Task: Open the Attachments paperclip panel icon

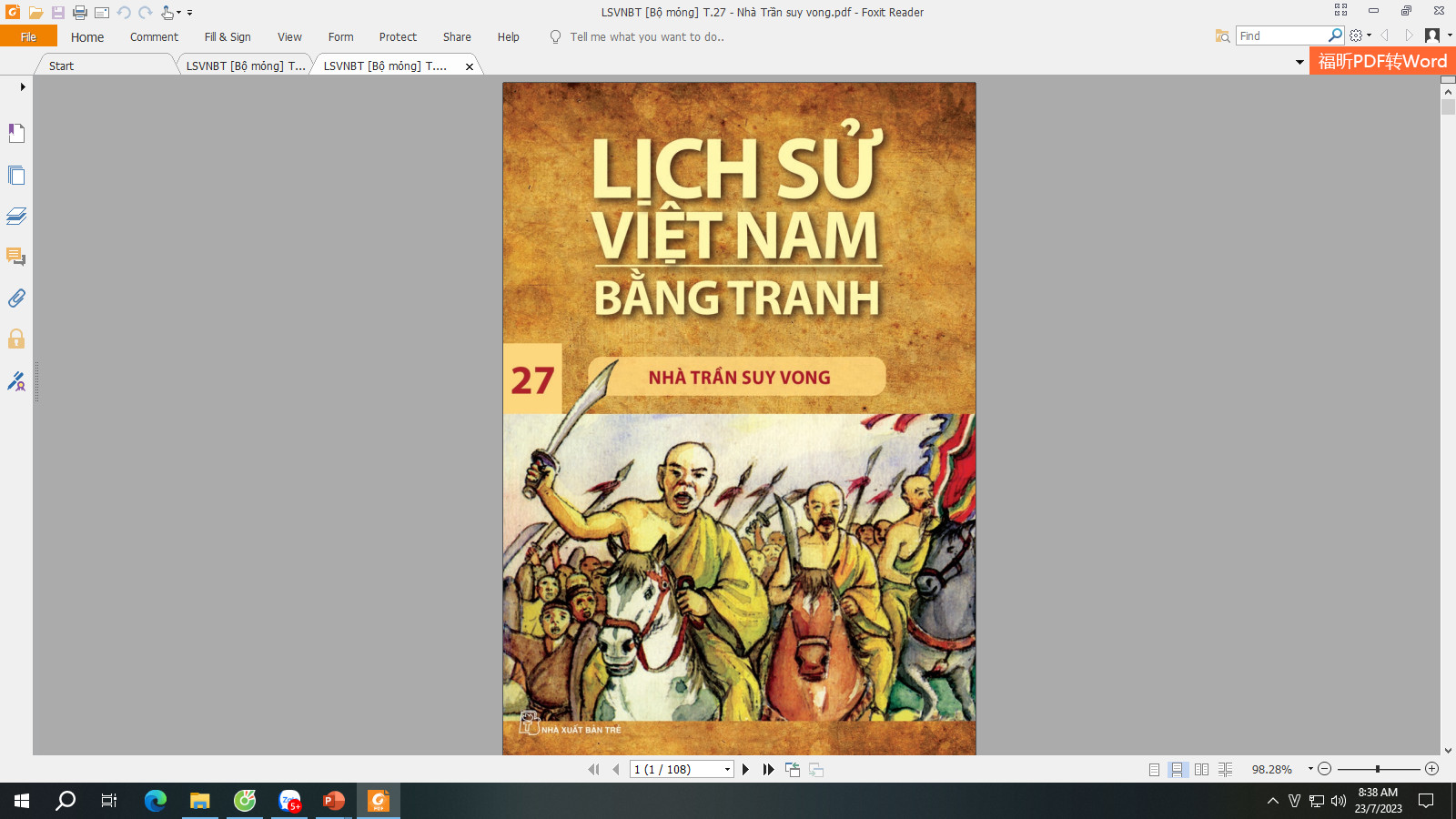Action: [16, 298]
